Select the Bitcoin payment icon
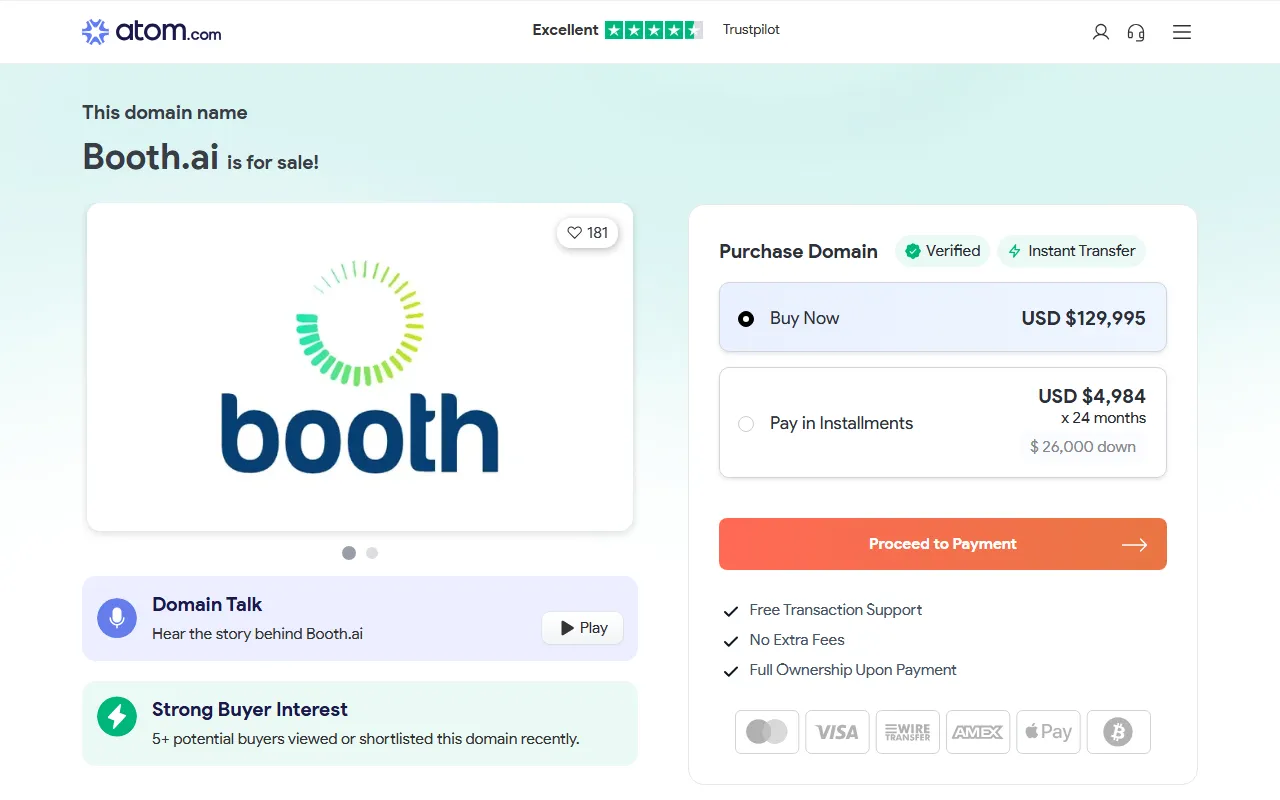This screenshot has width=1280, height=800. pyautogui.click(x=1118, y=732)
